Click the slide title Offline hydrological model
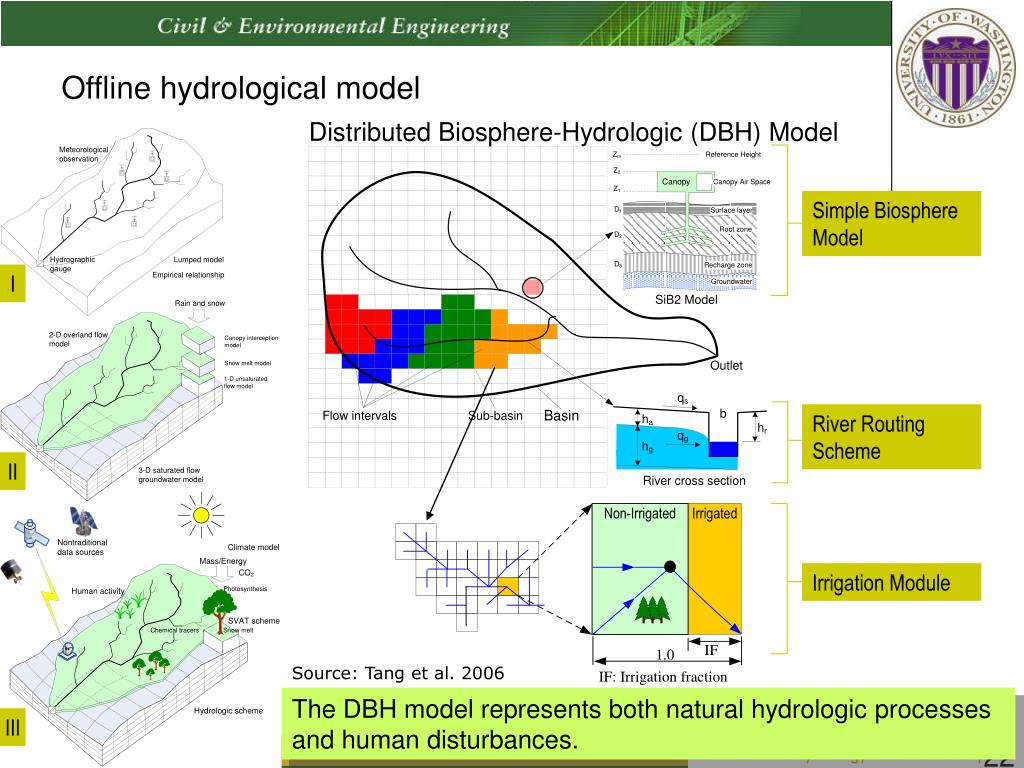Screen dimensions: 1024x768 point(240,88)
